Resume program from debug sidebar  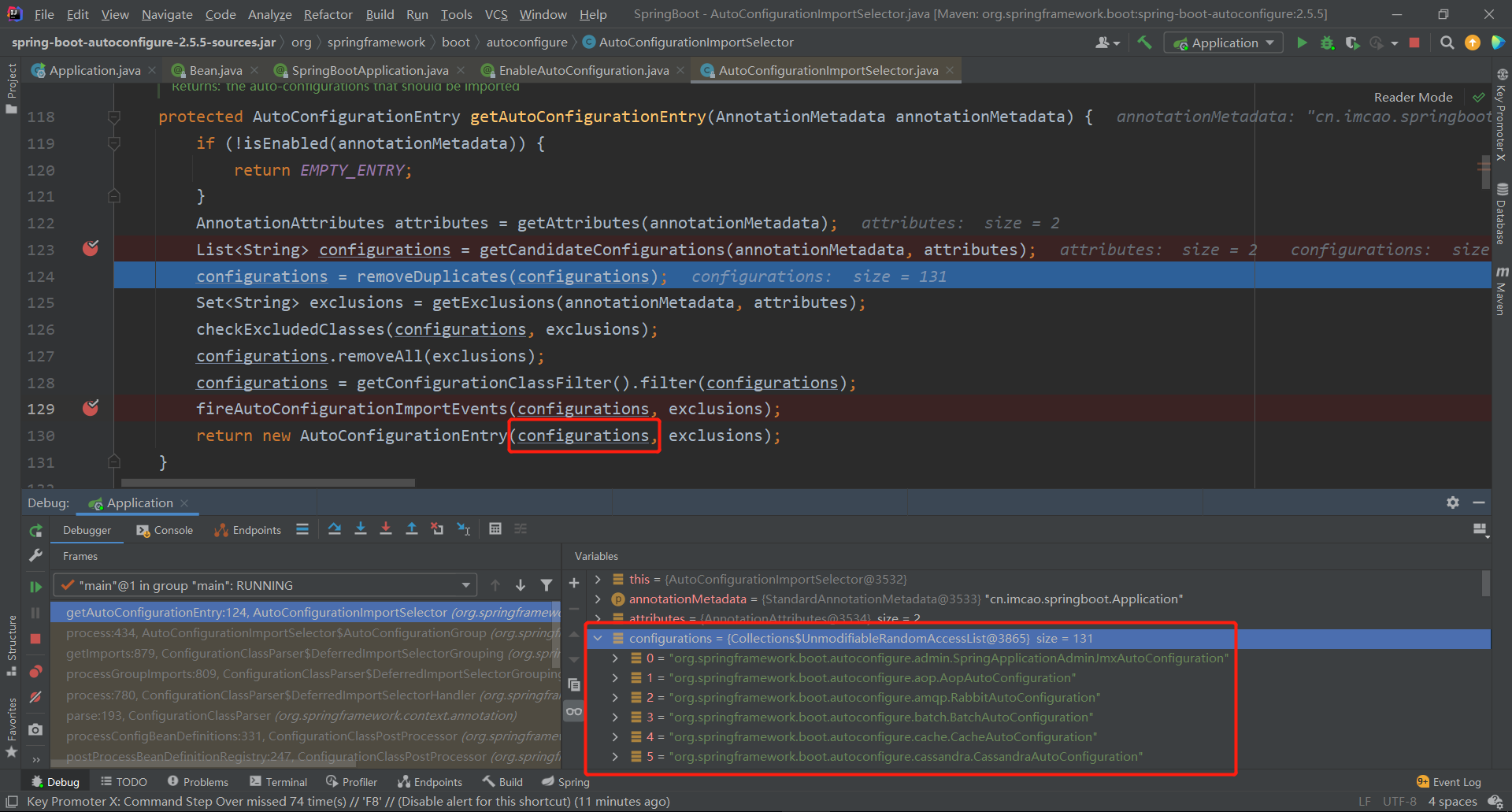coord(35,587)
